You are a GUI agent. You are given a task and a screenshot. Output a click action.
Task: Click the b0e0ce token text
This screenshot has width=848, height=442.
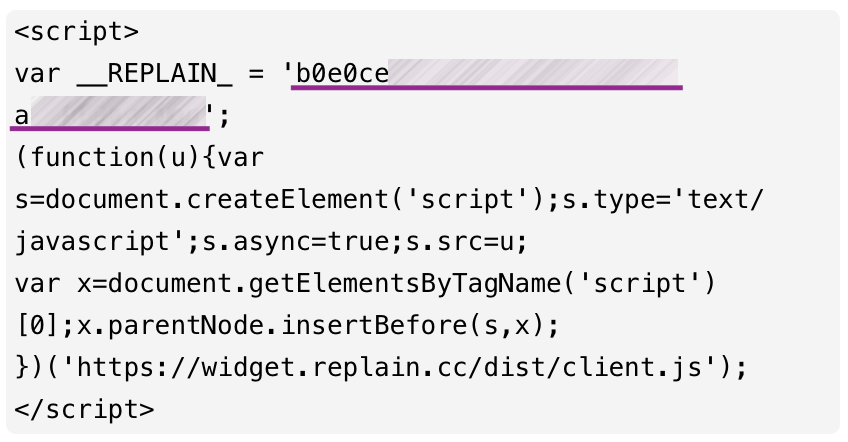click(x=342, y=75)
